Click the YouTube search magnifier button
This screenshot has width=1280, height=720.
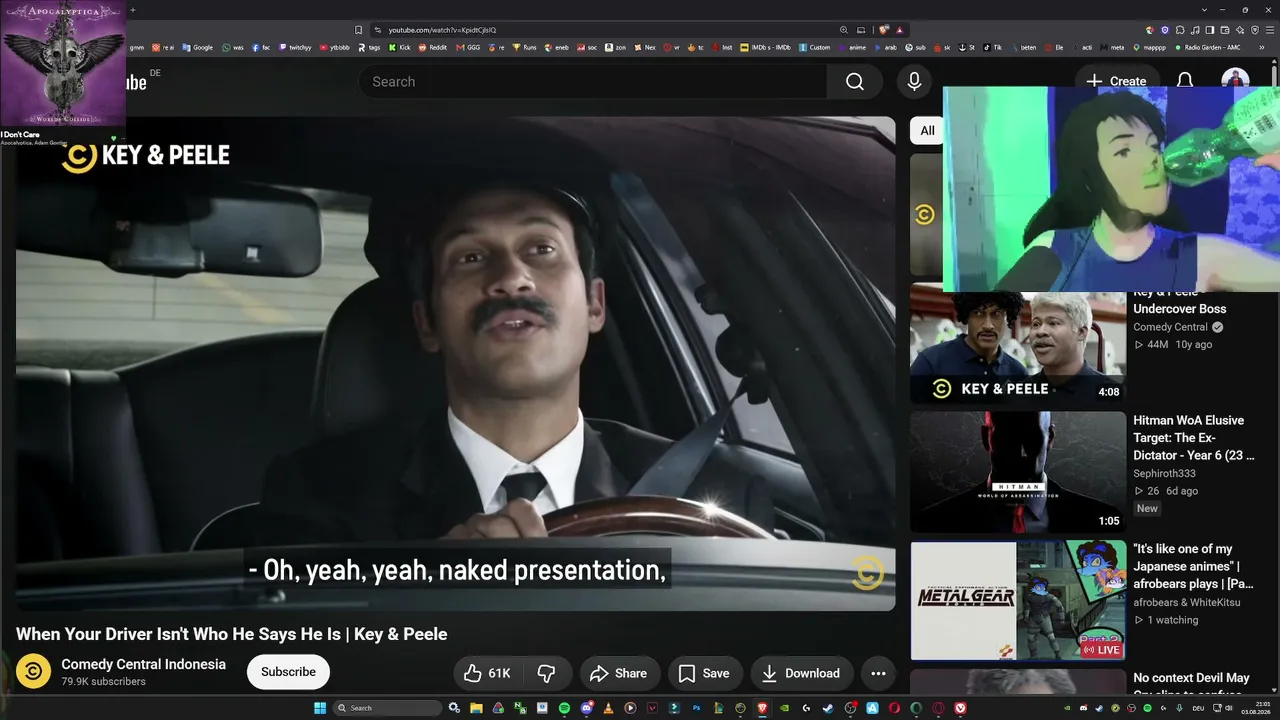pyautogui.click(x=854, y=82)
